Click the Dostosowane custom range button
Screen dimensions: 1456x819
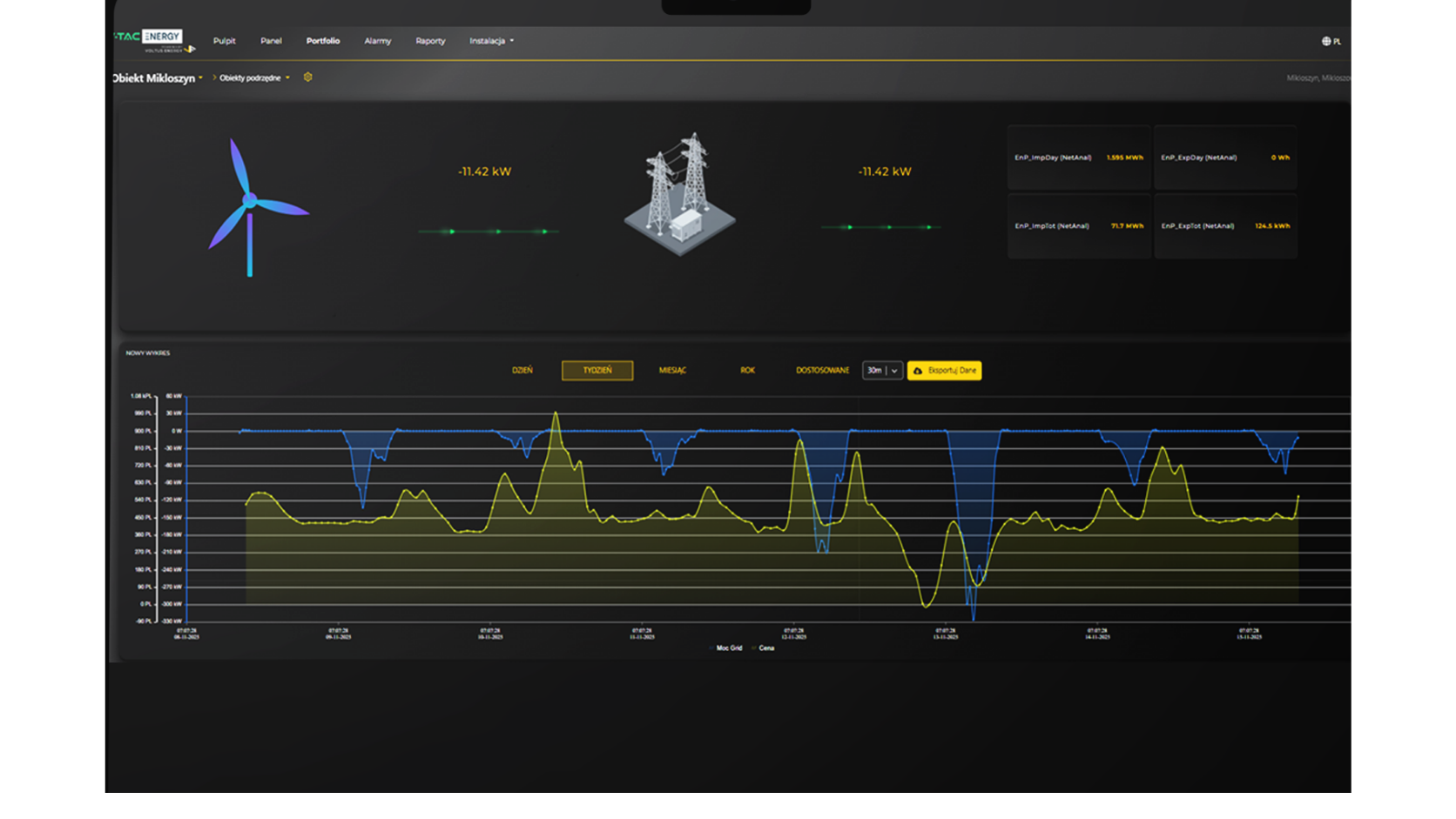point(822,371)
